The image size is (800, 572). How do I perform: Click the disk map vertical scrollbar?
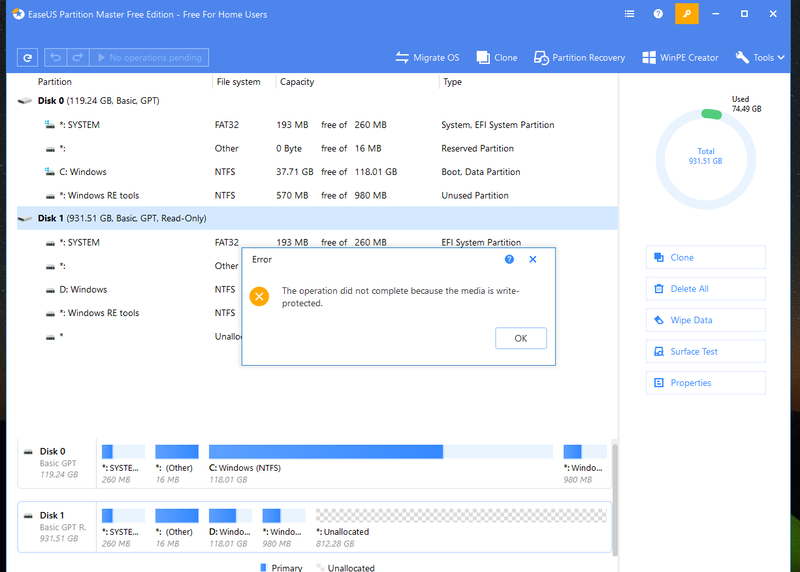pos(615,500)
